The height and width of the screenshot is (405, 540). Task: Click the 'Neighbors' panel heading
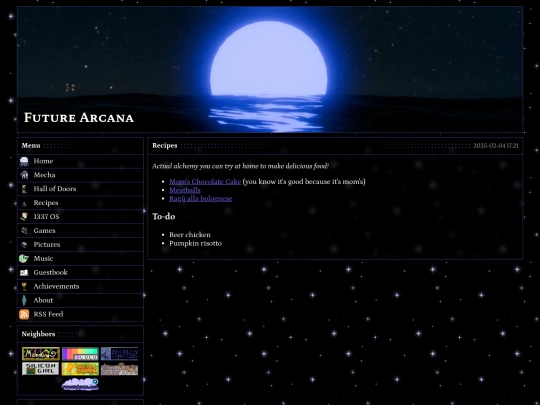tap(38, 334)
